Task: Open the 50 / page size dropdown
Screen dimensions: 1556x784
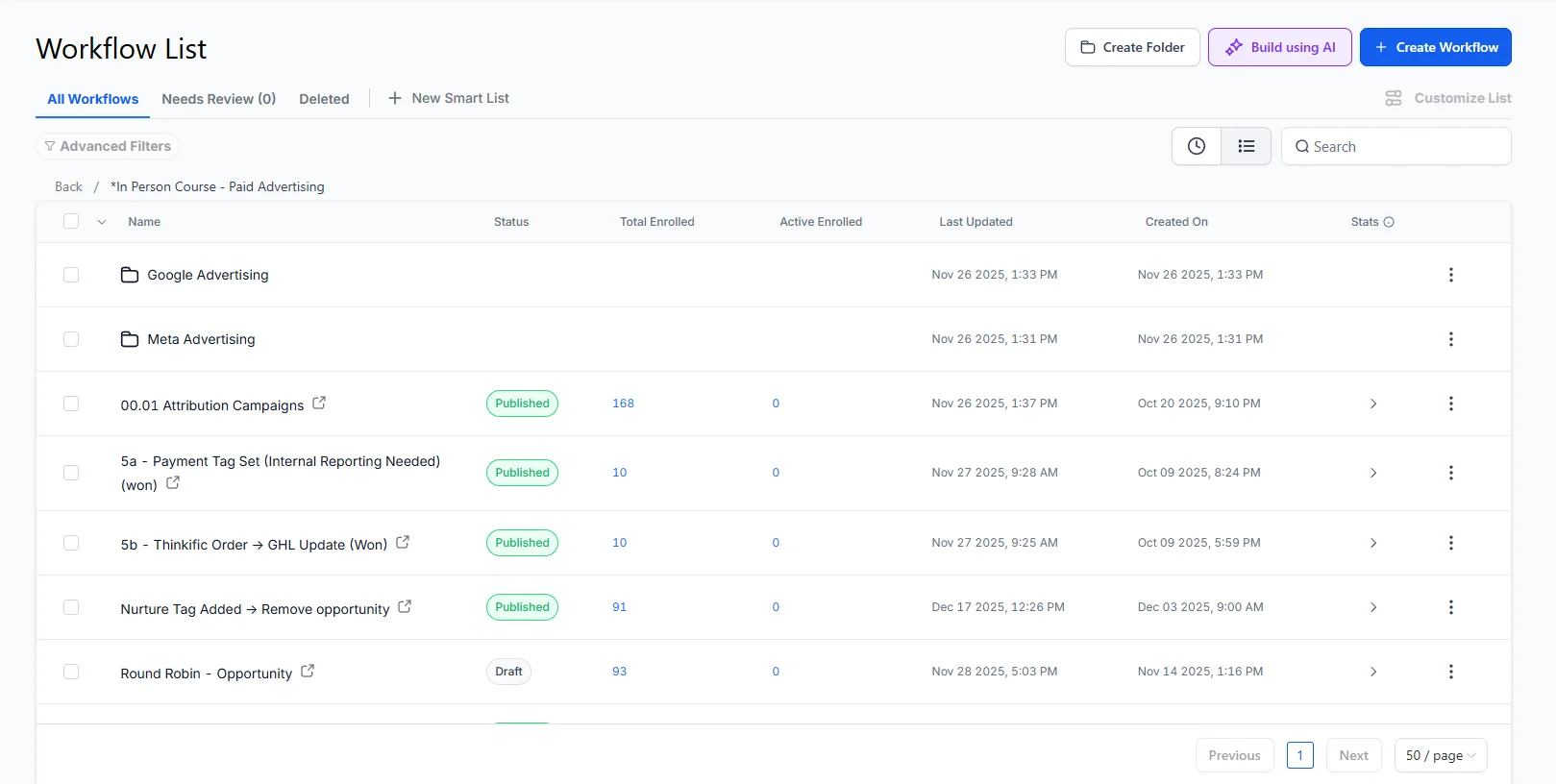Action: [1441, 755]
